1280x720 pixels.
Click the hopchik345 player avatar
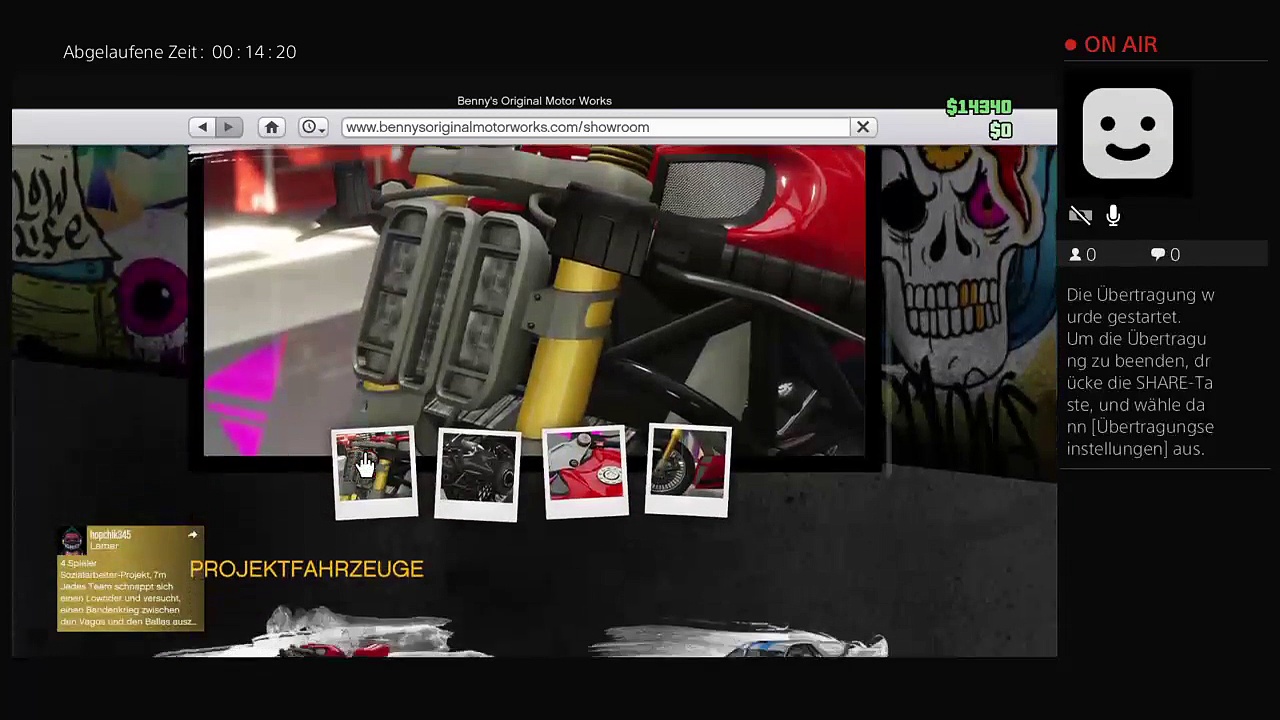[72, 541]
